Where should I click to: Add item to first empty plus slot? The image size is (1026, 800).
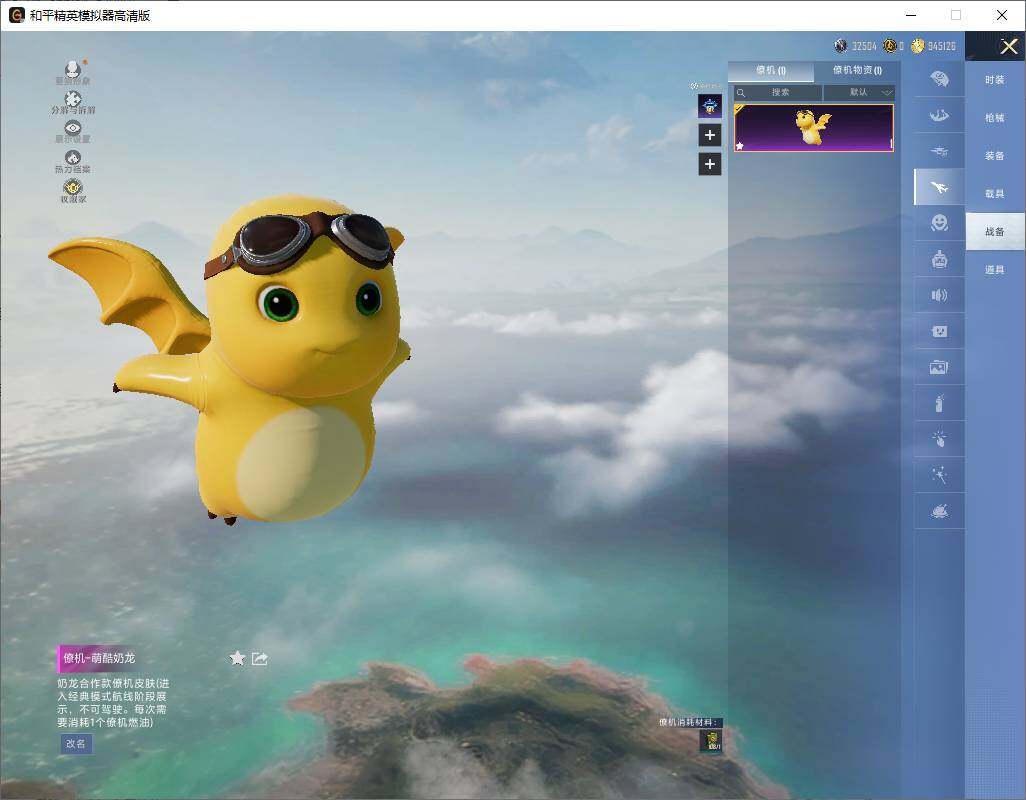[x=710, y=135]
